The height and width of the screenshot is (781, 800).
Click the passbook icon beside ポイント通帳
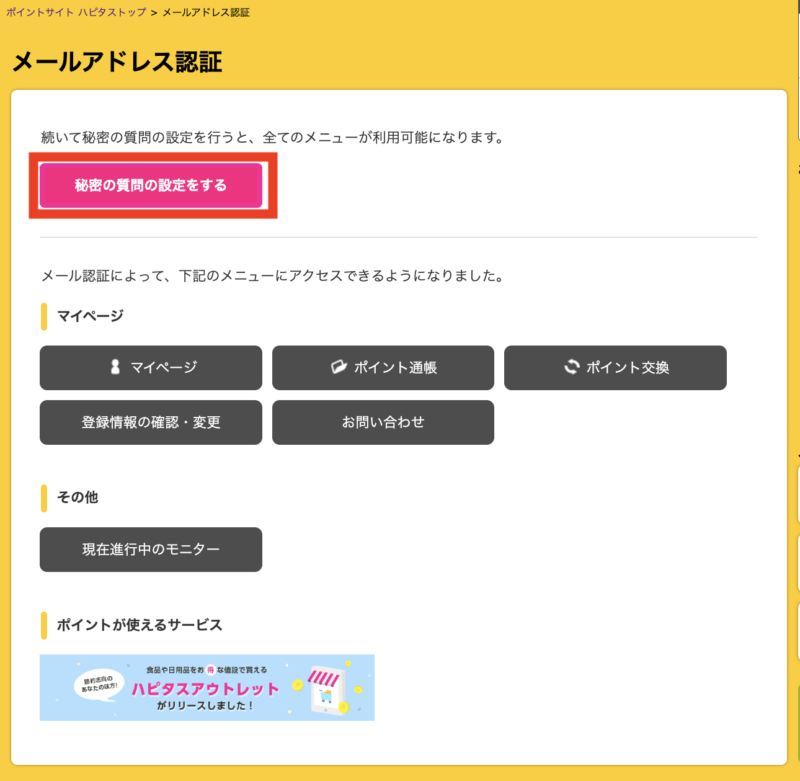[x=338, y=367]
